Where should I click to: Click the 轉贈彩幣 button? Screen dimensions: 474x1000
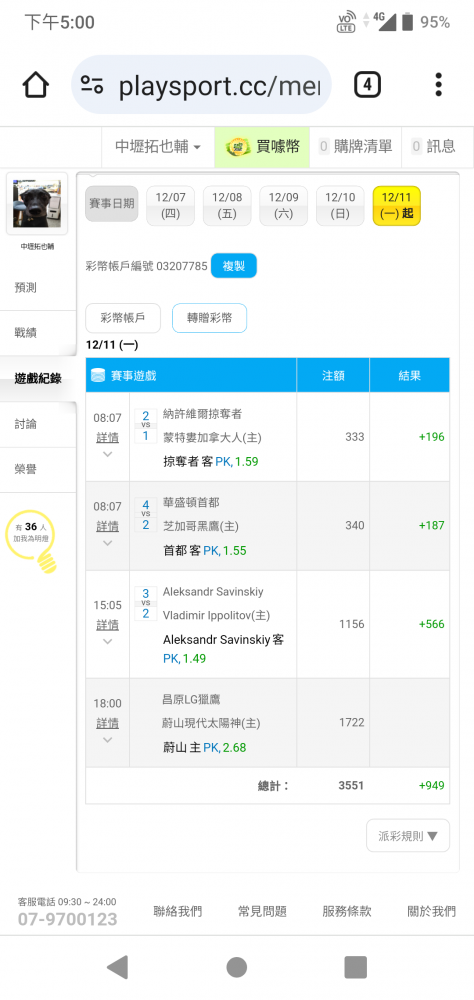point(209,318)
